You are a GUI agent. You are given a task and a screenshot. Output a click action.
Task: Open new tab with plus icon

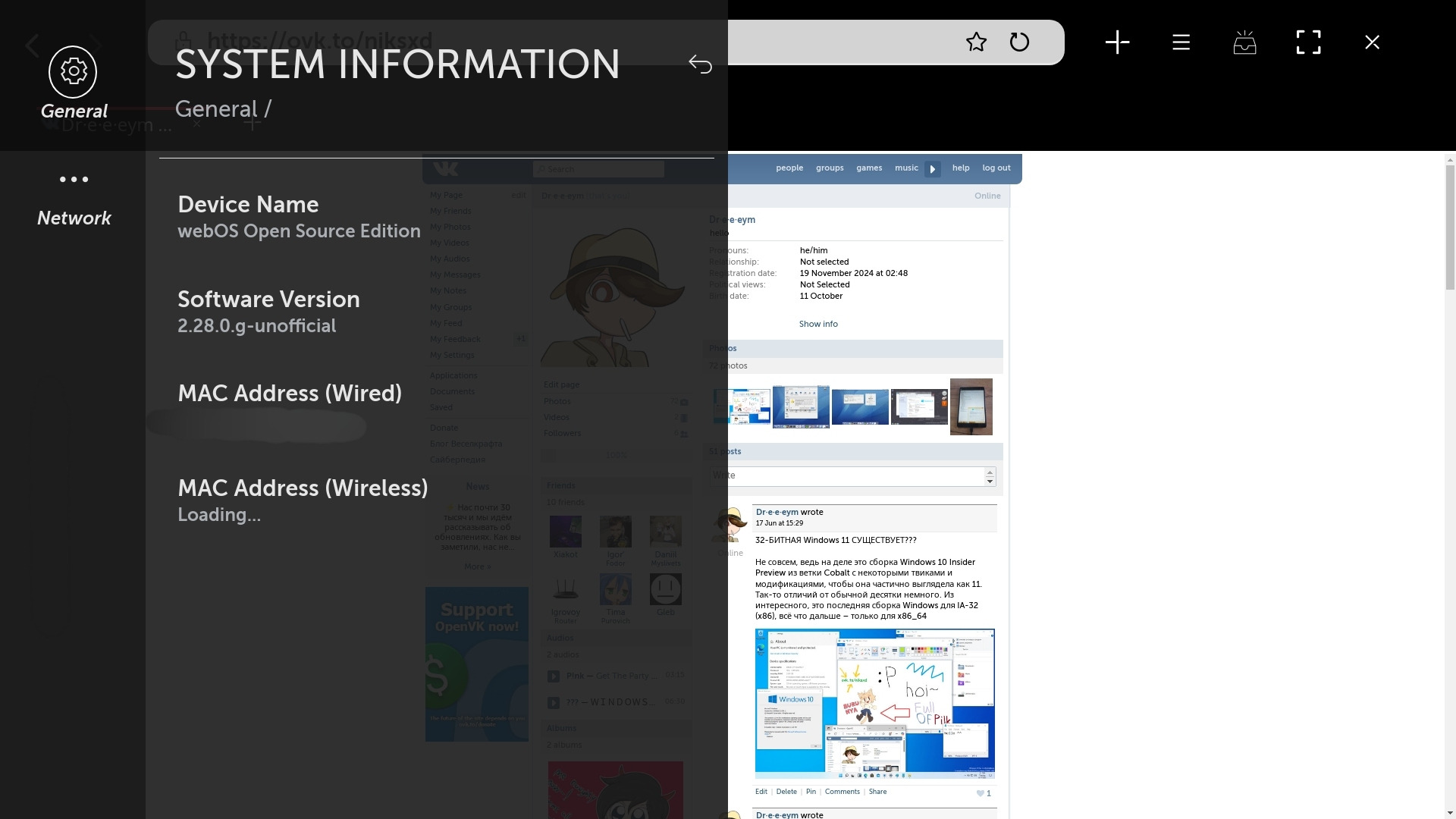tap(1117, 42)
